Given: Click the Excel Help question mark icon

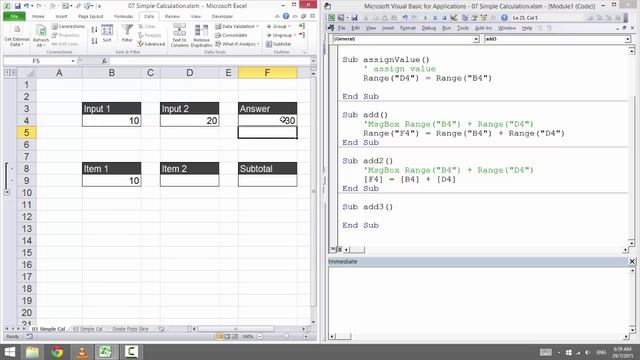Looking at the screenshot, I should tap(286, 16).
